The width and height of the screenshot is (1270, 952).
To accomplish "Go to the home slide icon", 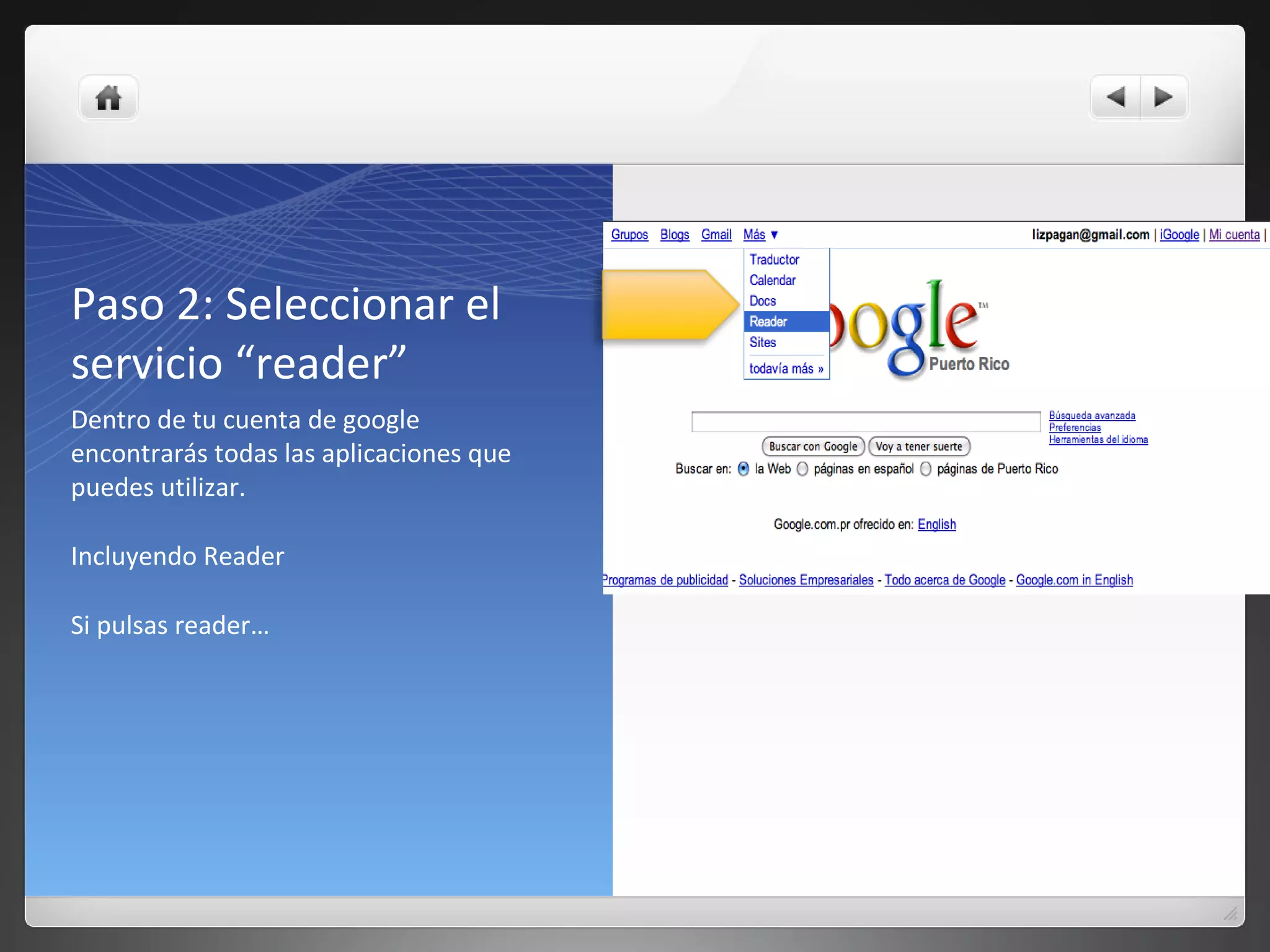I will coord(108,97).
